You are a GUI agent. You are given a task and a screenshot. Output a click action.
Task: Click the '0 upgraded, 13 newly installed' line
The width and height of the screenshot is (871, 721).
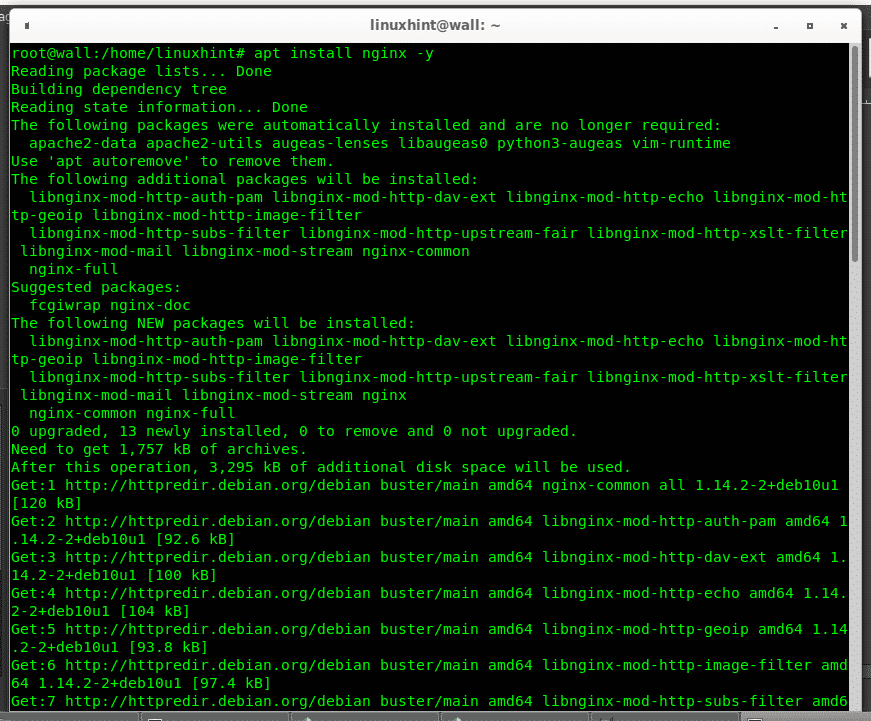tap(294, 431)
